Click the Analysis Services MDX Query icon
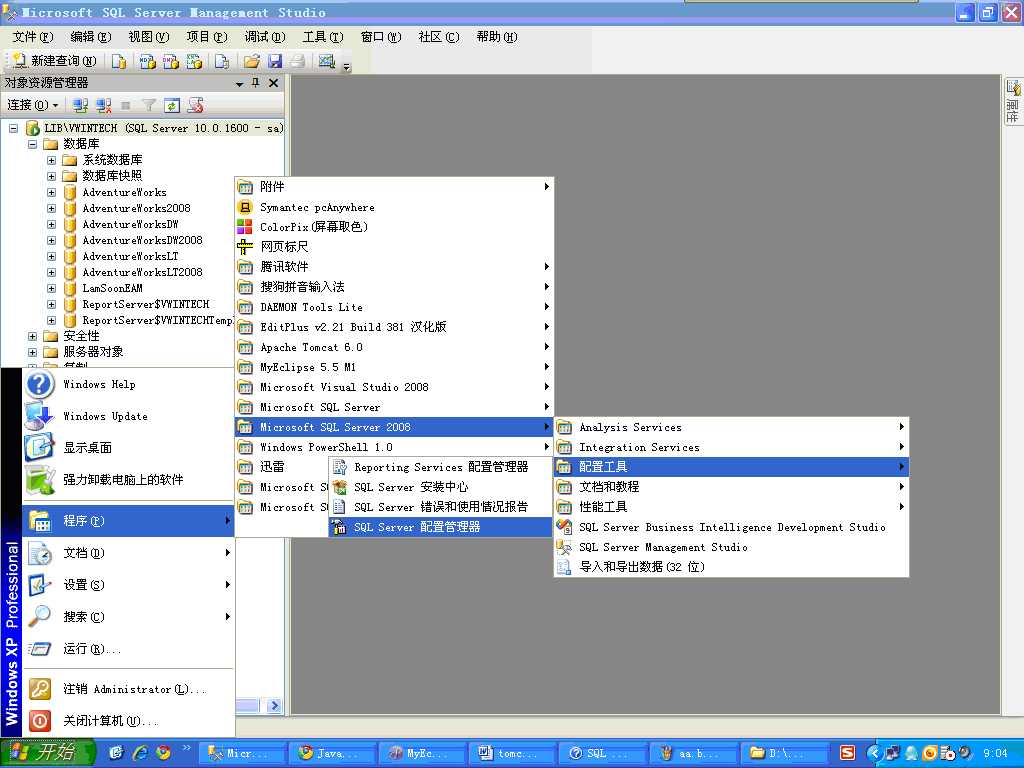The width and height of the screenshot is (1024, 768). click(148, 61)
